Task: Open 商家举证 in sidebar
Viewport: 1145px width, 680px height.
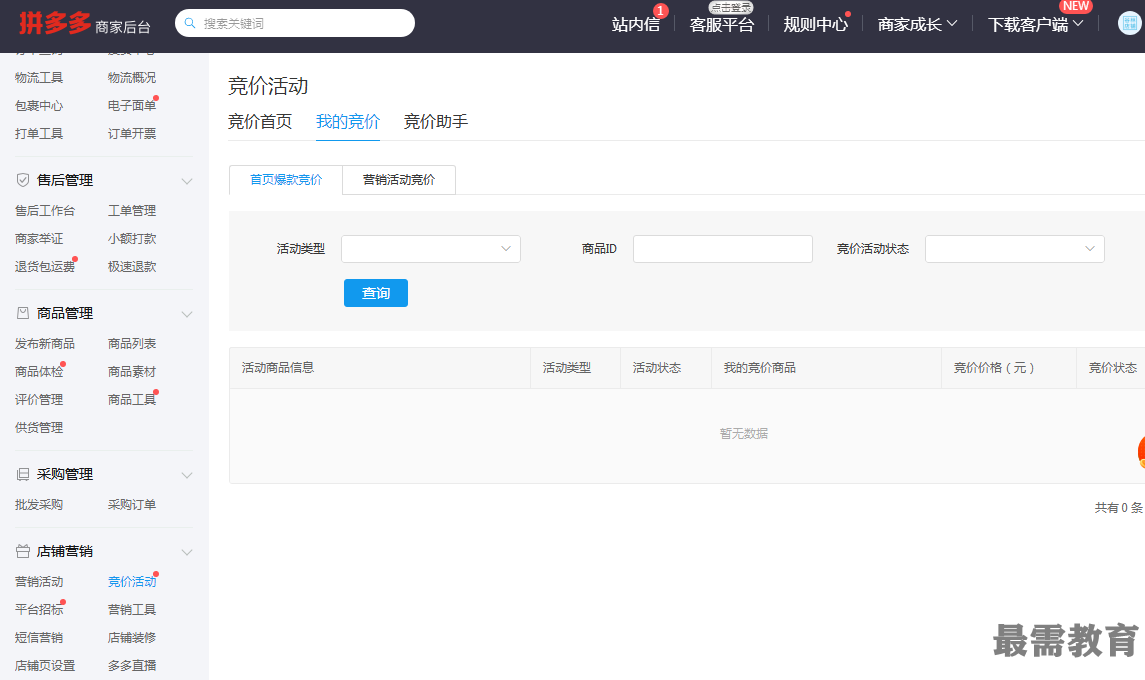Action: [39, 239]
